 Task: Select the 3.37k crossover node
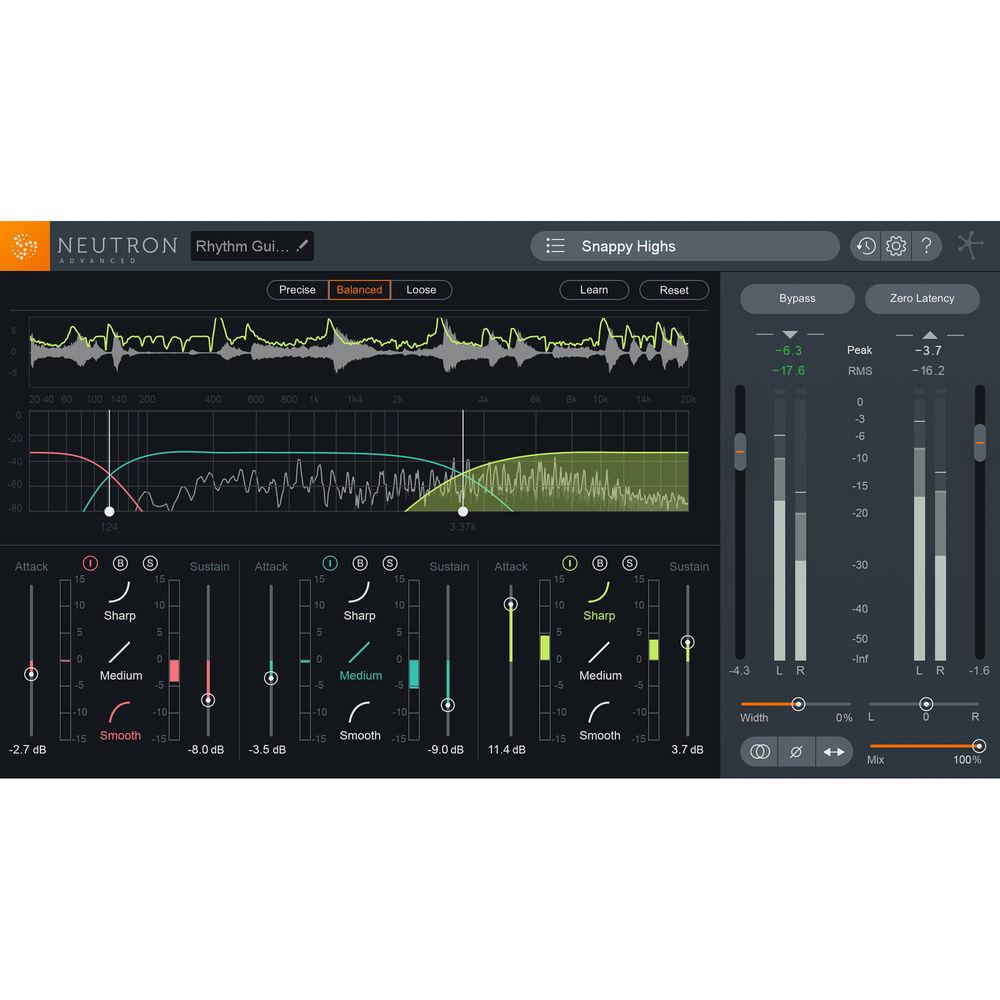(462, 511)
